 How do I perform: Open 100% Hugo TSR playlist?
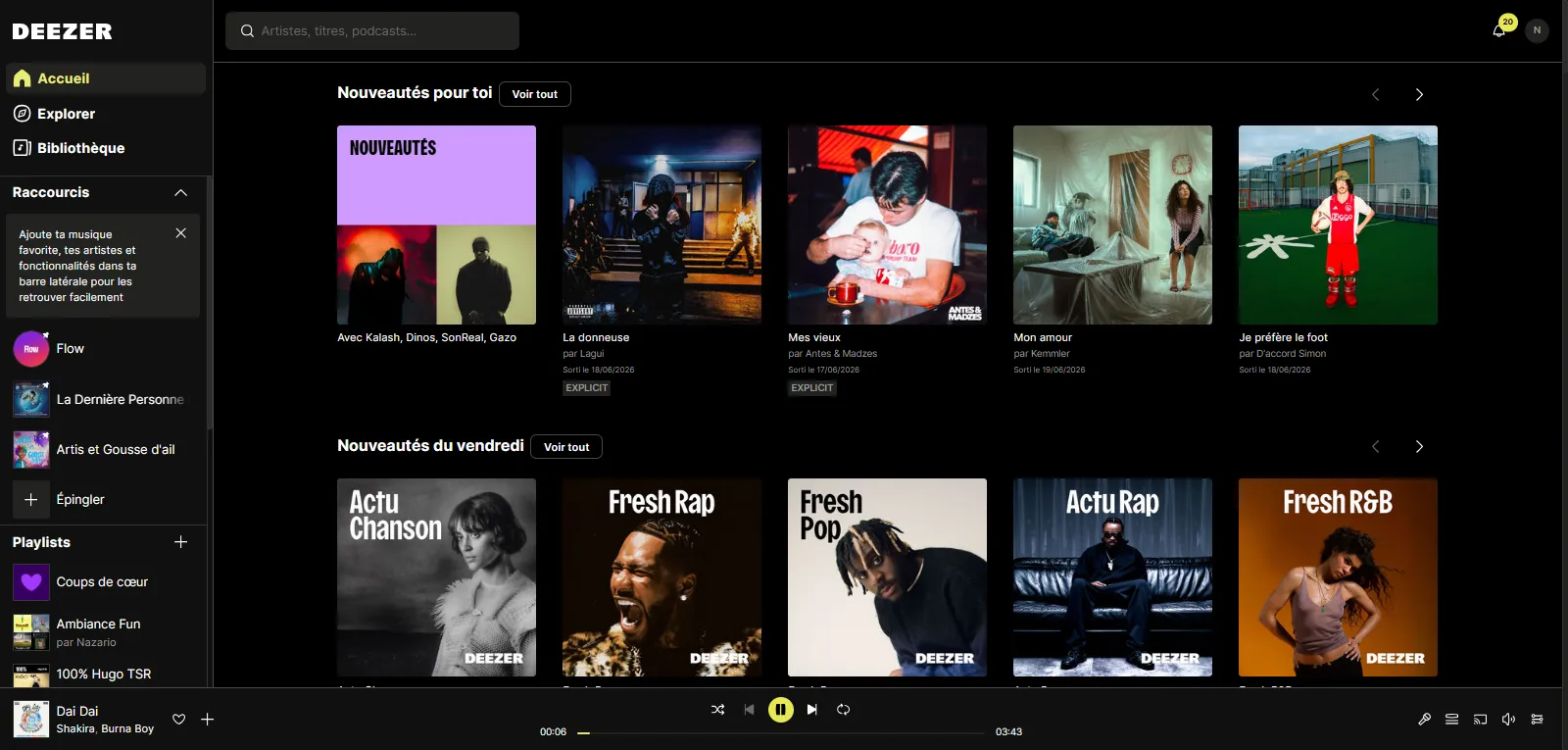coord(106,675)
